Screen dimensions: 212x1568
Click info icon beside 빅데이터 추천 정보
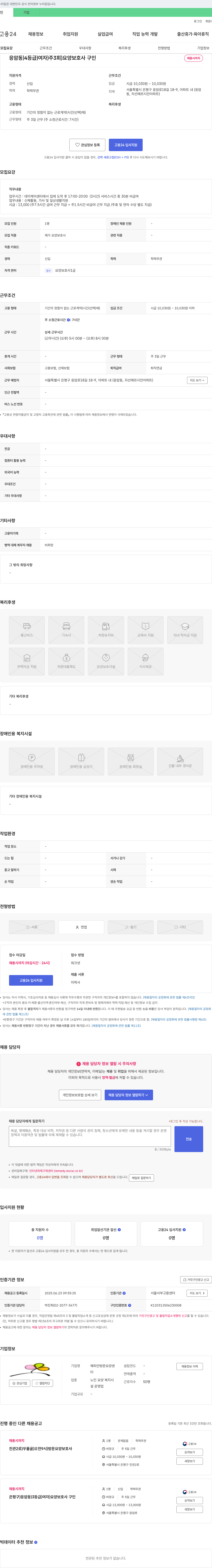36,1542
